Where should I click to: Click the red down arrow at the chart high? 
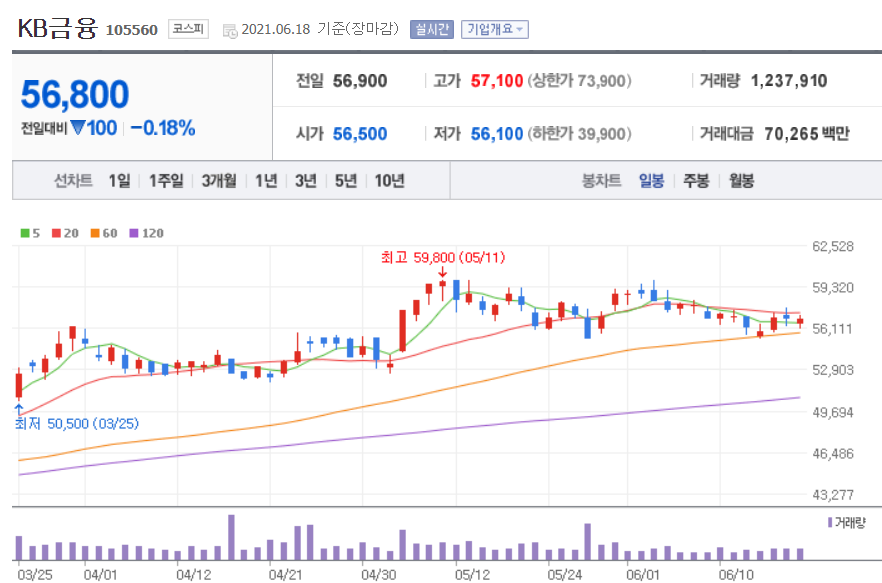[443, 272]
